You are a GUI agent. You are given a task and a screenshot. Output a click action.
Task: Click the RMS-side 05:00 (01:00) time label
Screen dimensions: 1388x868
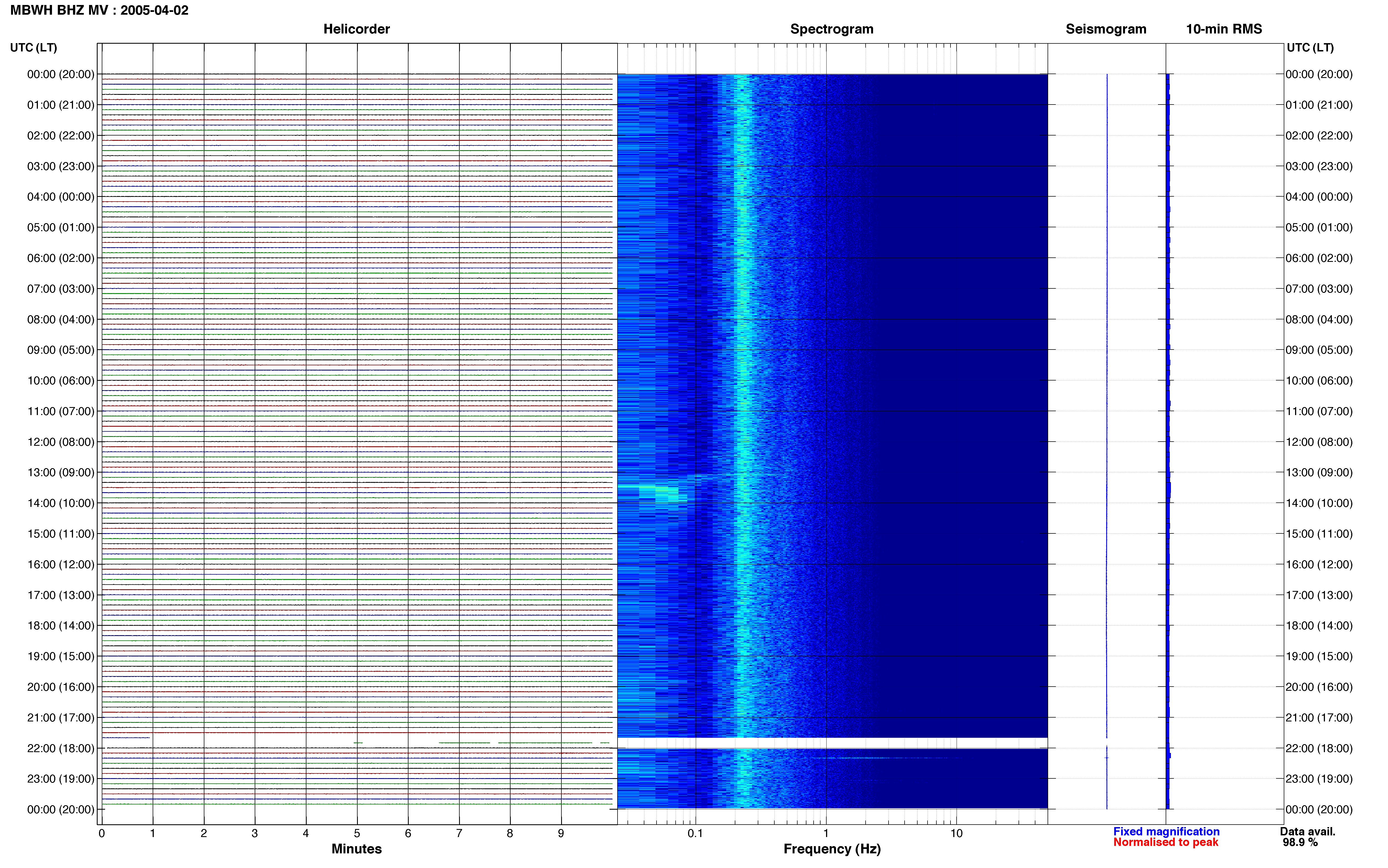(1319, 227)
